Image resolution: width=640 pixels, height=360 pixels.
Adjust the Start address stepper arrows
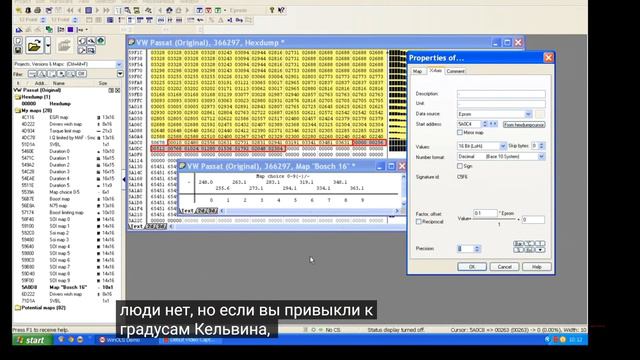[484, 124]
